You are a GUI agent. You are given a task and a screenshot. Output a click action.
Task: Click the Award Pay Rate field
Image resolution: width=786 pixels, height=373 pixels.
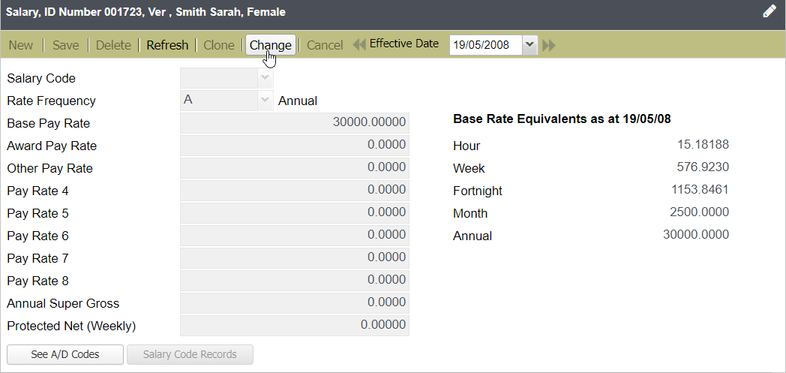click(x=295, y=145)
